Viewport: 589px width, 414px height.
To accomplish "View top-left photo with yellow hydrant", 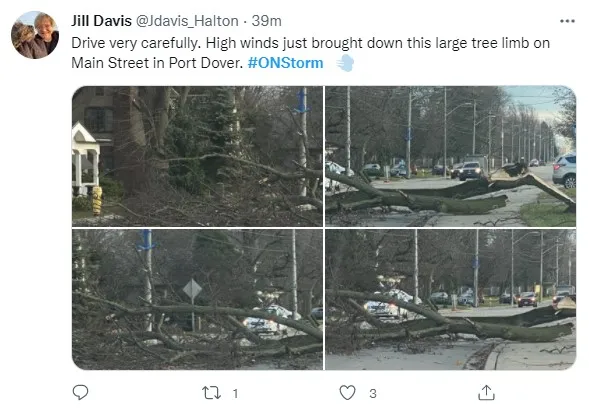I will 198,156.
